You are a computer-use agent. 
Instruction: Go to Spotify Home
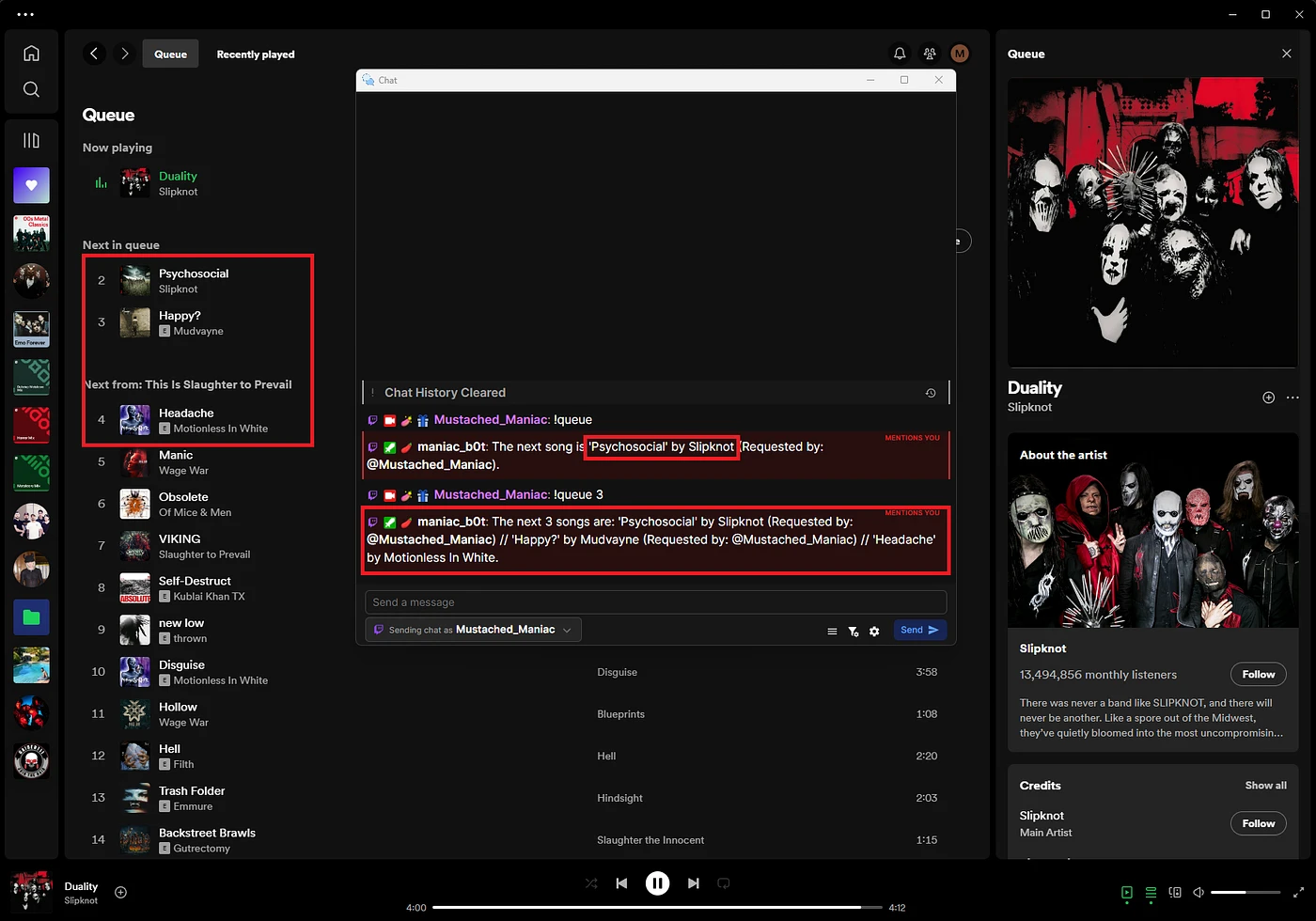[31, 54]
